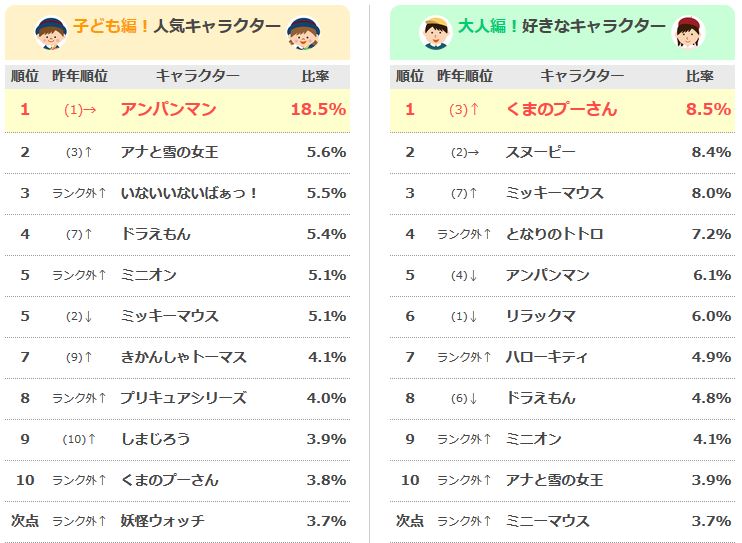Click 昨年順位 column header in adult table

pyautogui.click(x=464, y=76)
